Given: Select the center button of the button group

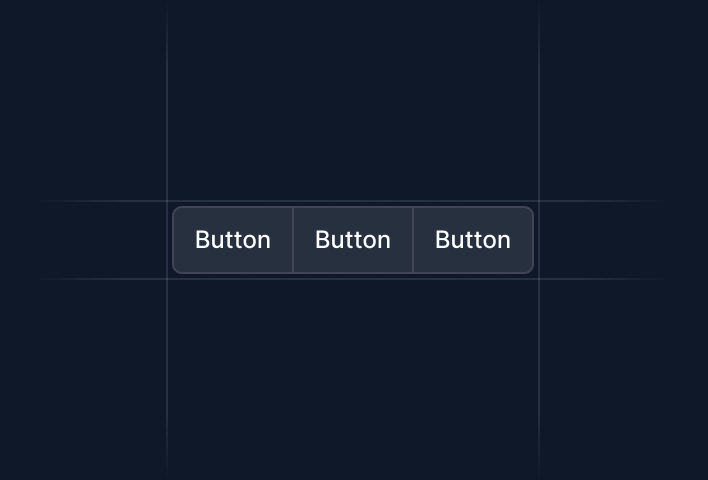Looking at the screenshot, I should point(353,240).
